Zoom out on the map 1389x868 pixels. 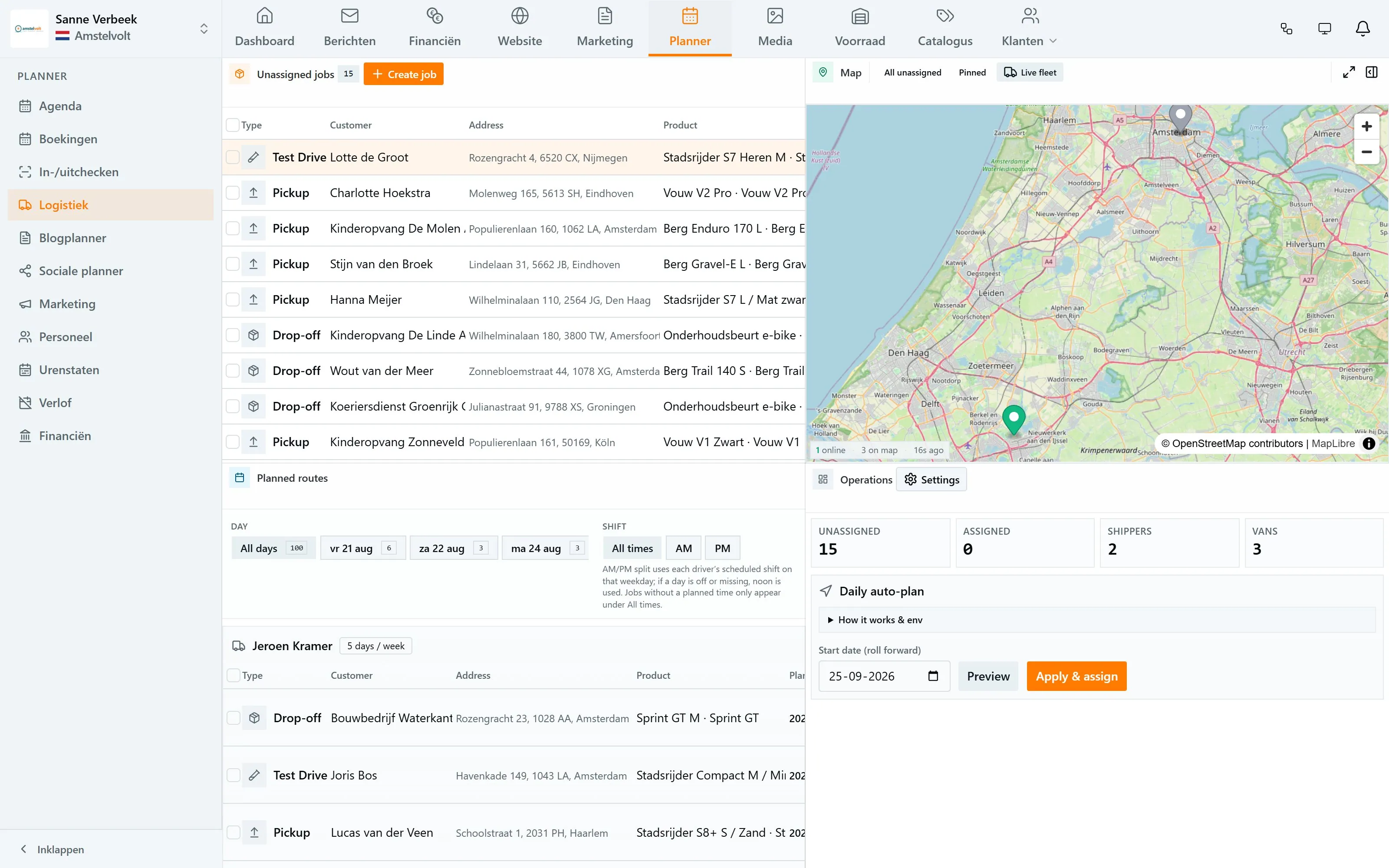coord(1366,152)
